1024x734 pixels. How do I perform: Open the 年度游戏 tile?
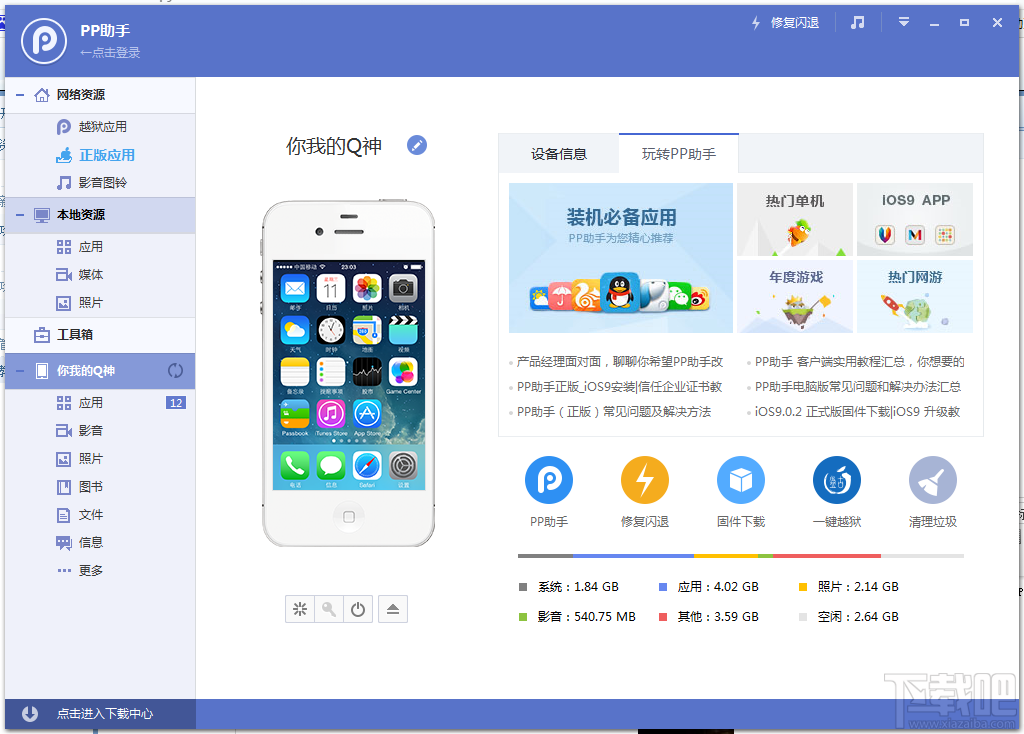[x=795, y=296]
